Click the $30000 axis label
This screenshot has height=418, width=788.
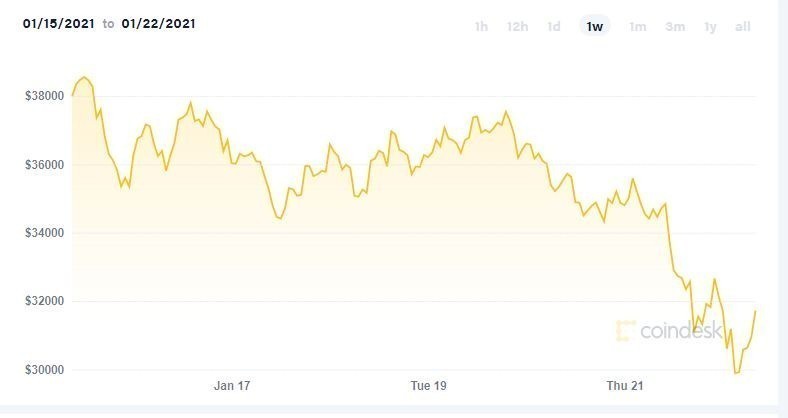(45, 370)
